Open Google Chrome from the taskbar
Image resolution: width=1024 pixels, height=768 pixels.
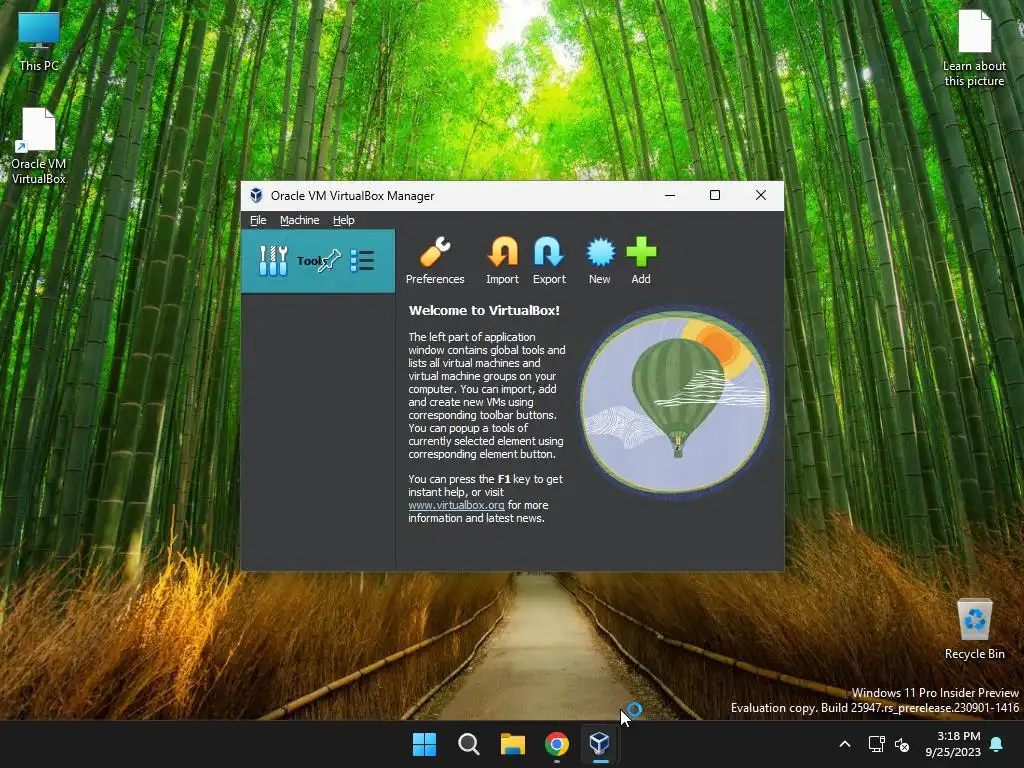click(x=556, y=744)
